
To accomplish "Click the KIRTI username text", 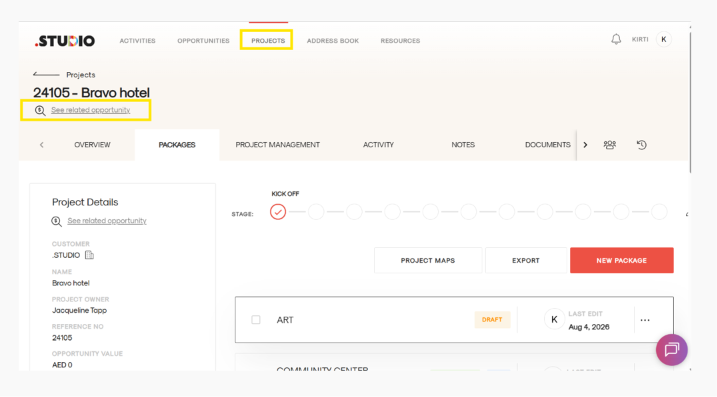I will coord(640,39).
